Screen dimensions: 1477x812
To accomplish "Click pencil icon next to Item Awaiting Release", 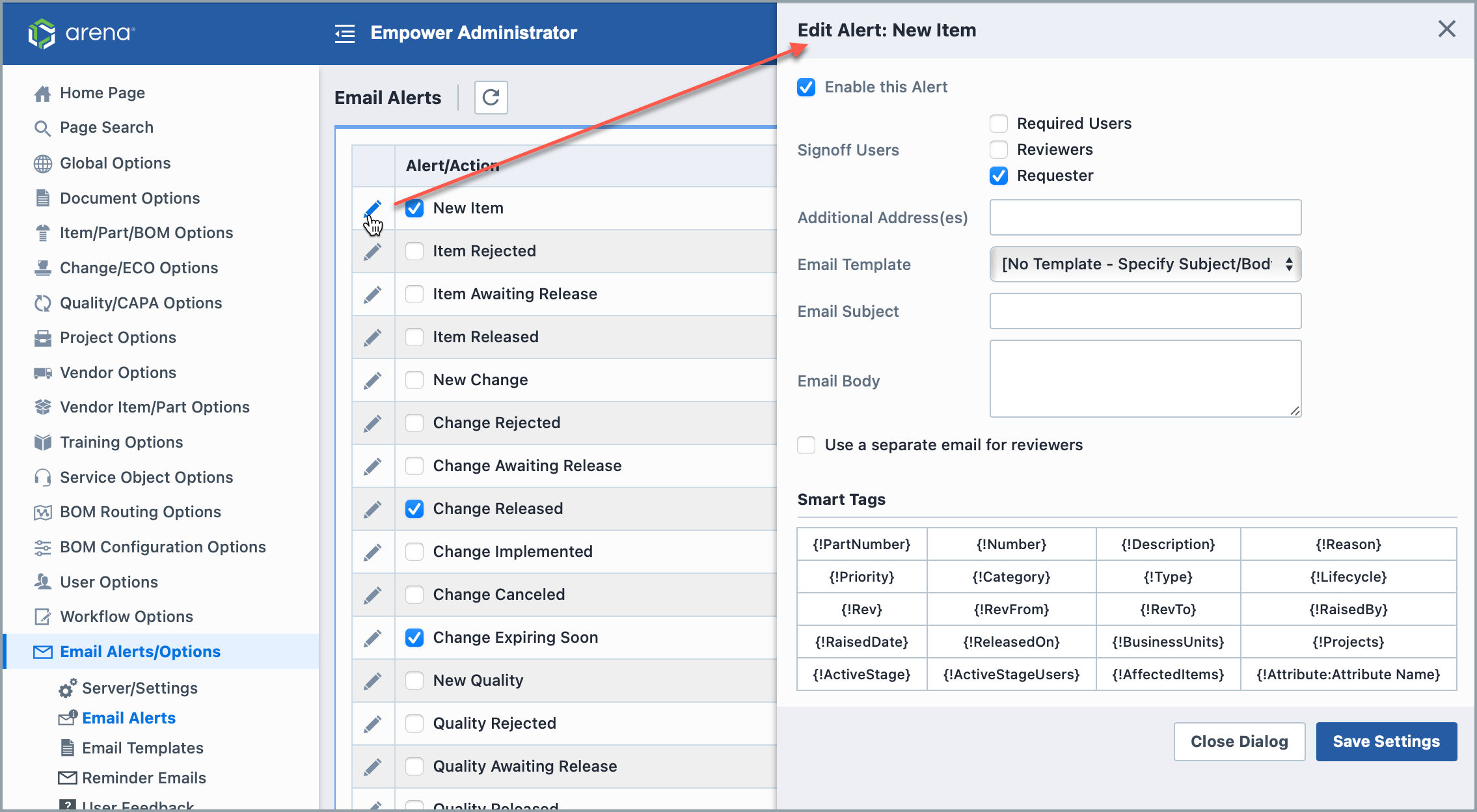I will tap(373, 294).
